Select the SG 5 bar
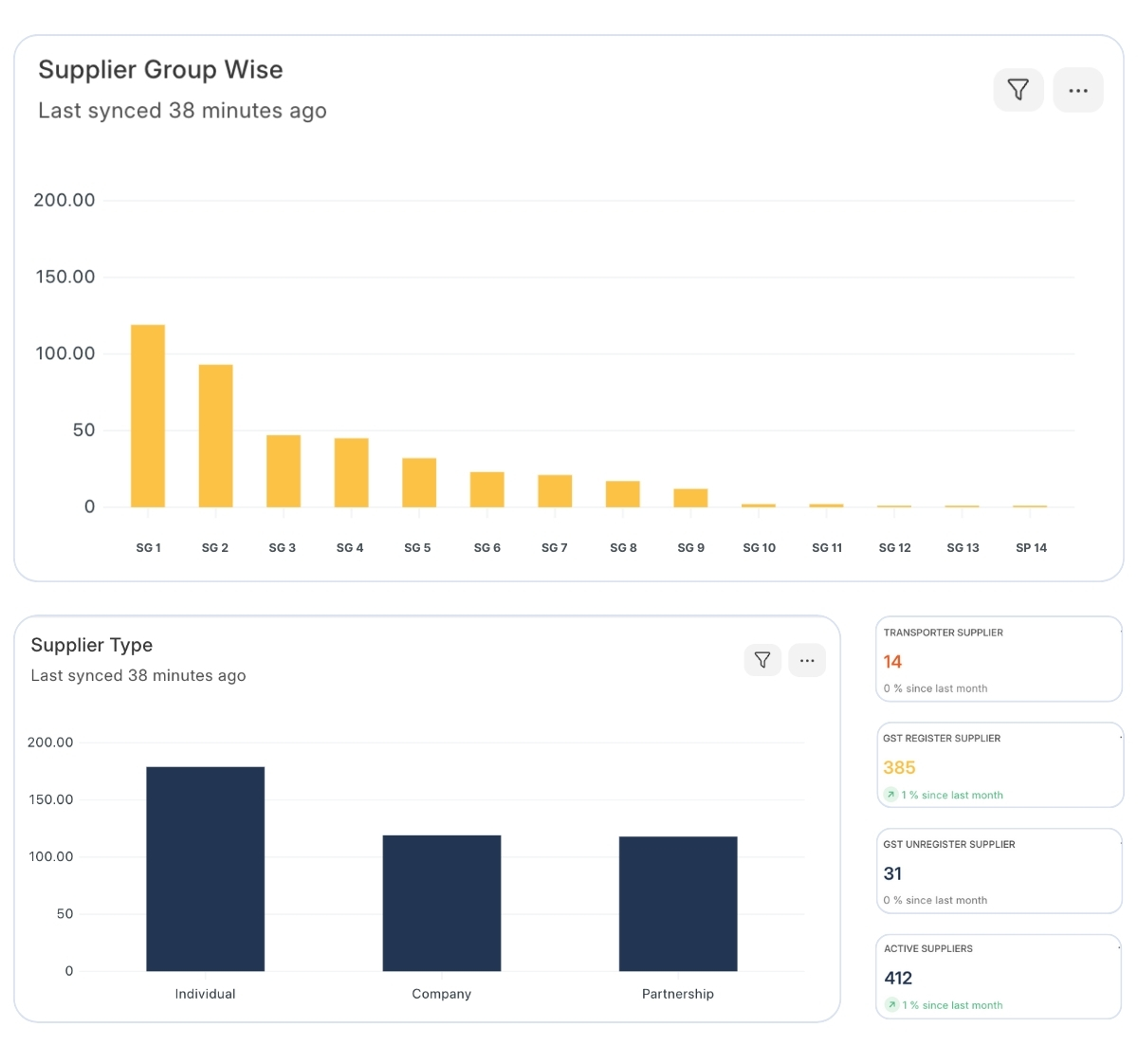Viewport: 1138px width, 1064px height. (x=419, y=482)
